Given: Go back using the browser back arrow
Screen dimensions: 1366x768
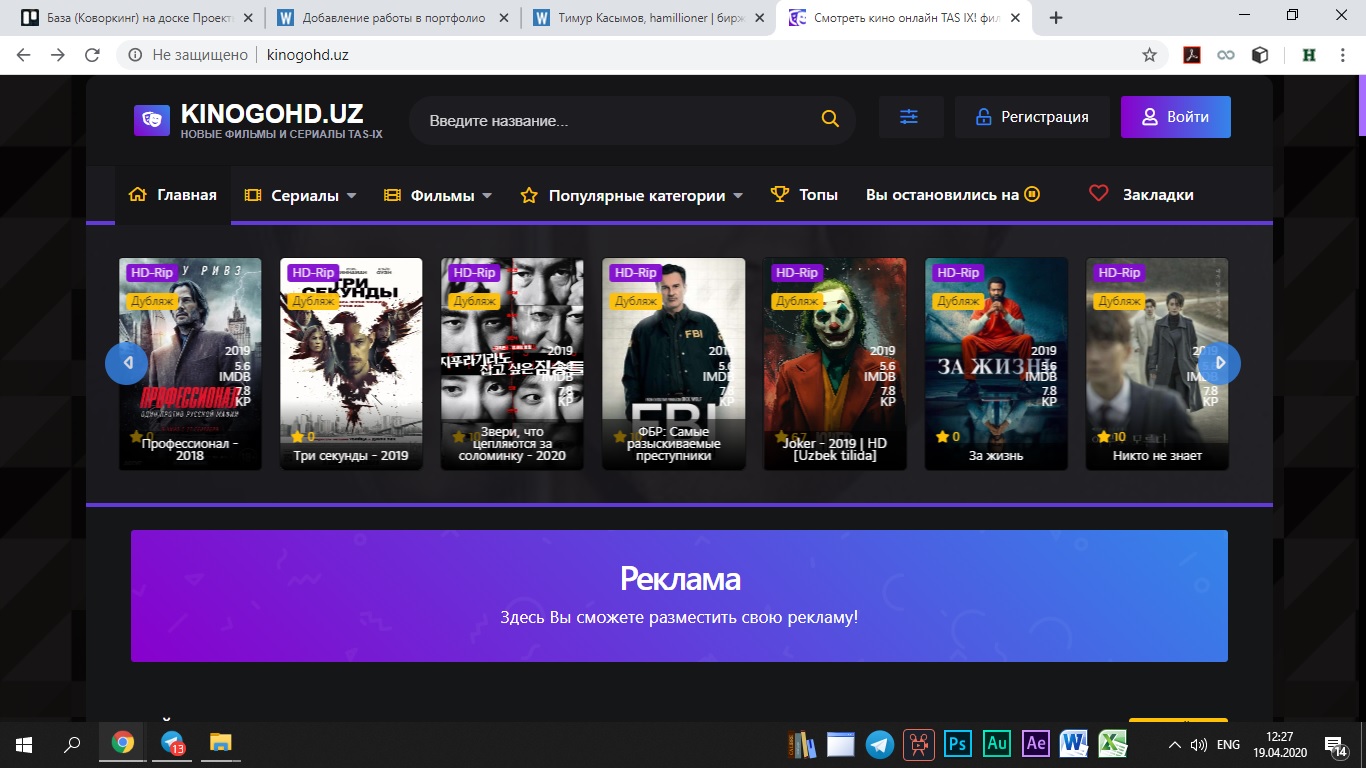Looking at the screenshot, I should click(x=24, y=55).
